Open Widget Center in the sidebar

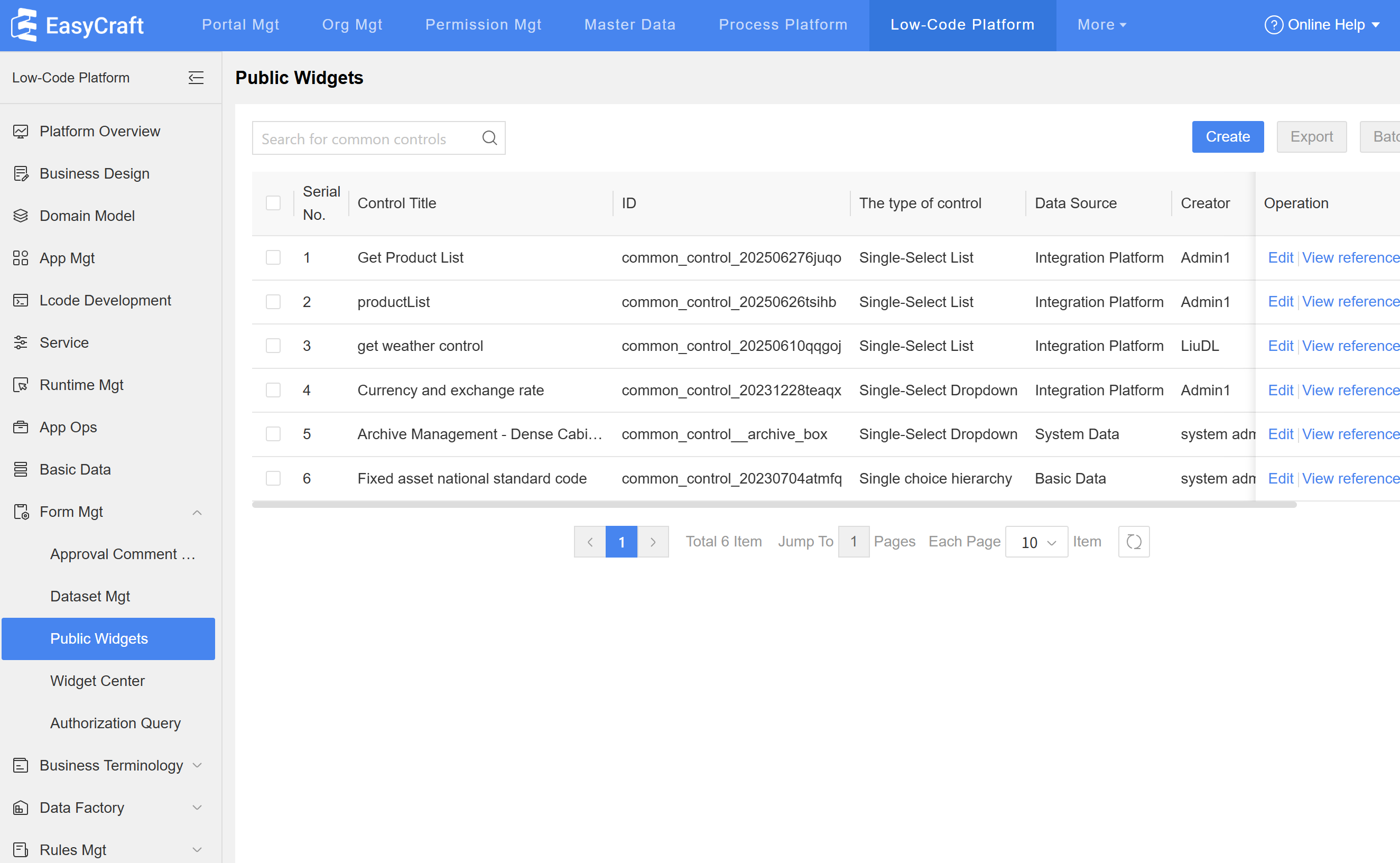(x=97, y=681)
